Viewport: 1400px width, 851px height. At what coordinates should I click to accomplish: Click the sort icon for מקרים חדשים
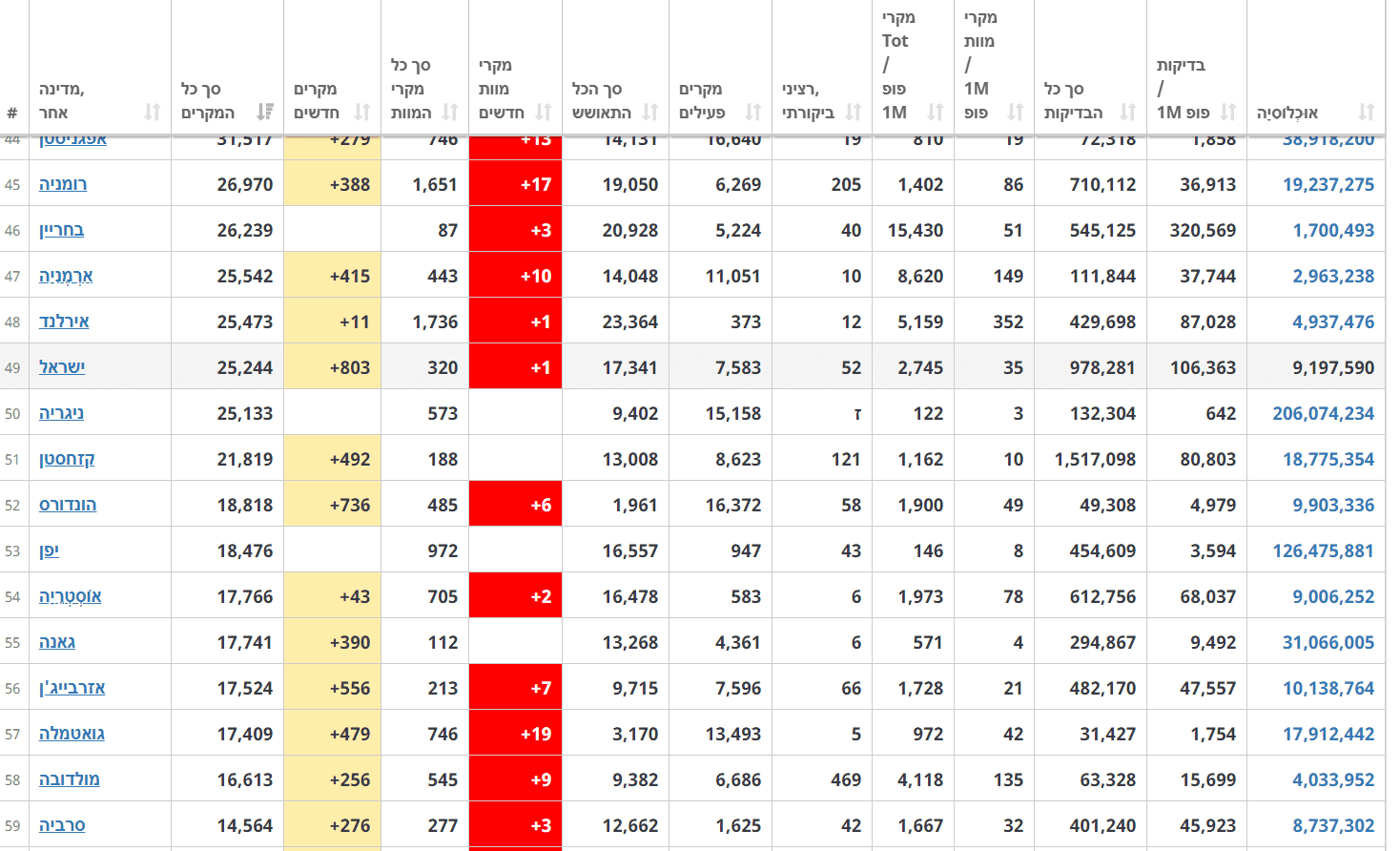click(x=362, y=113)
